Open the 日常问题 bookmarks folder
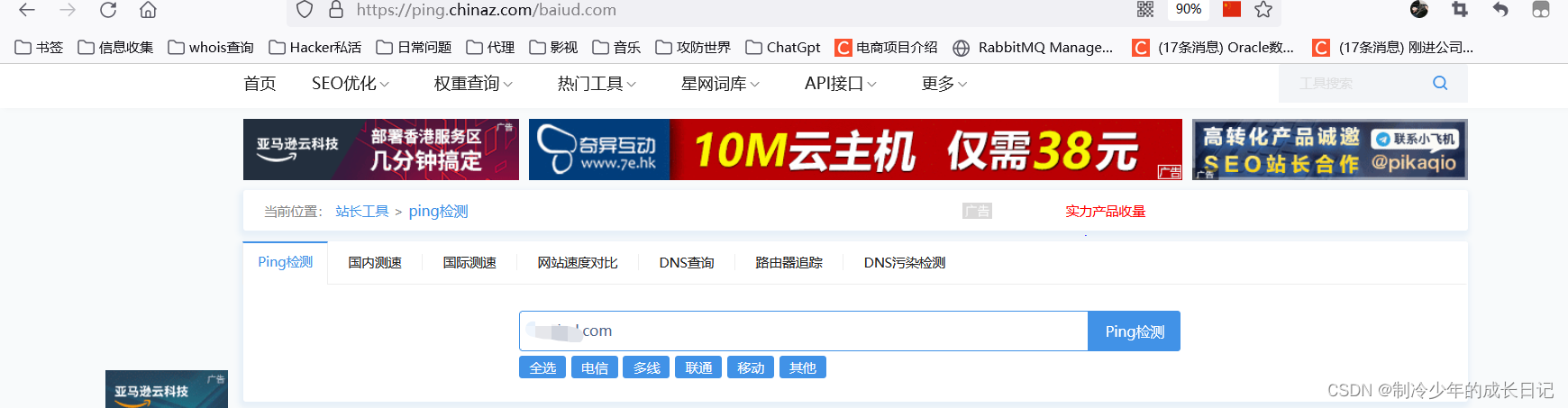 (414, 48)
